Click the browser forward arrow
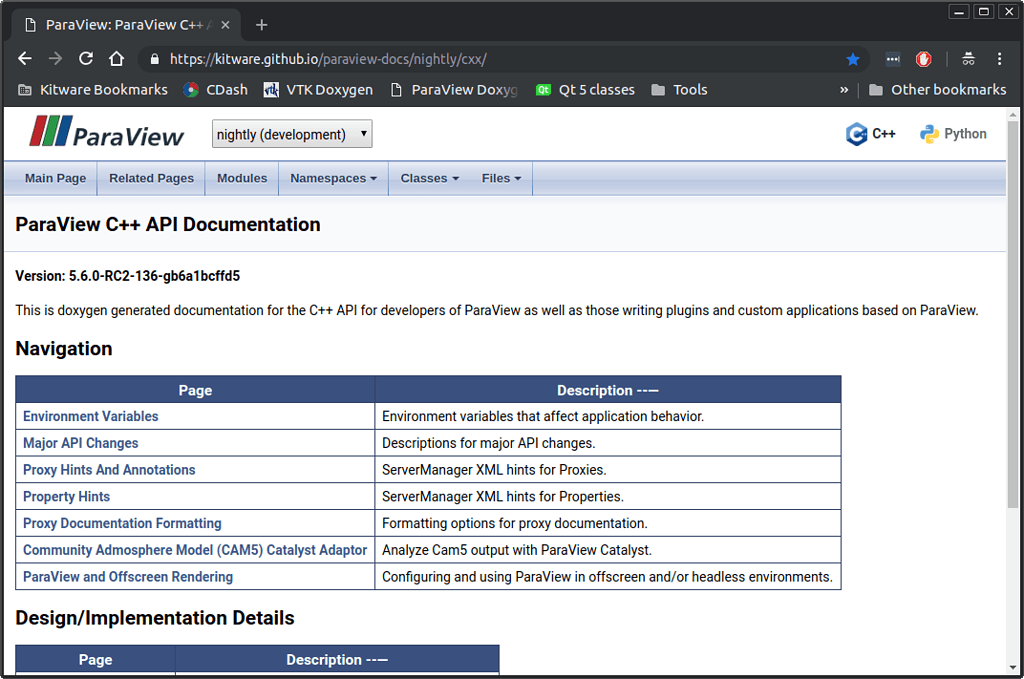 pos(56,59)
